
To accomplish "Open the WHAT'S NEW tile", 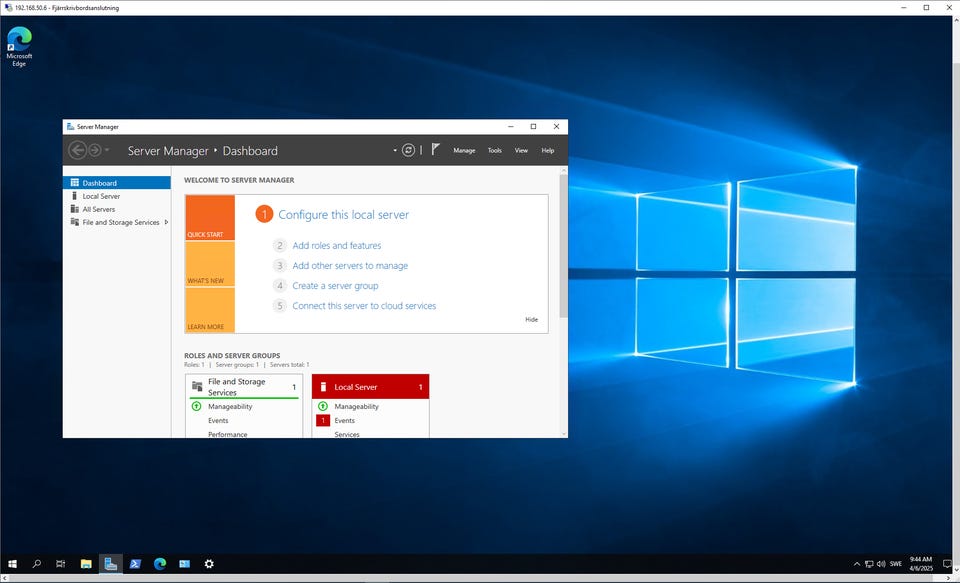I will tap(210, 264).
